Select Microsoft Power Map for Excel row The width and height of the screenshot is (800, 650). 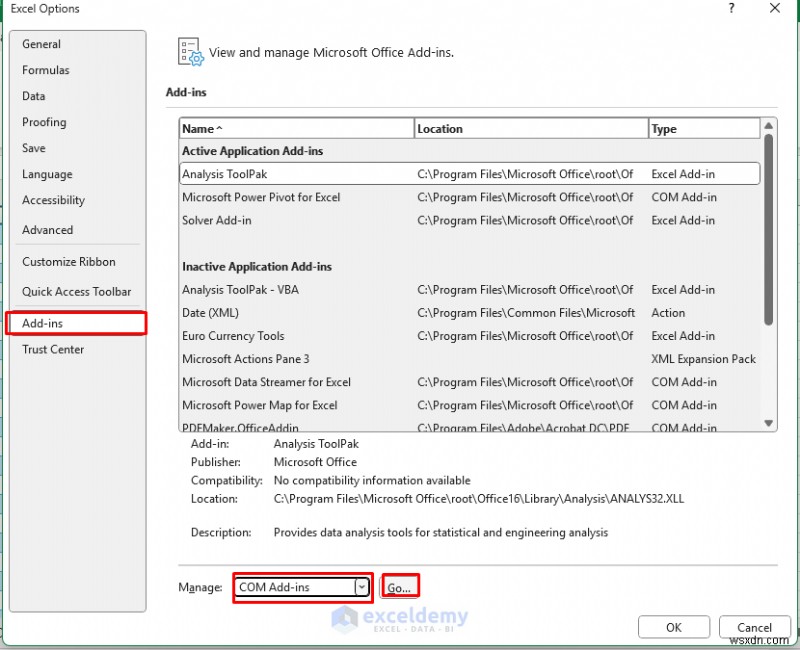coord(469,406)
